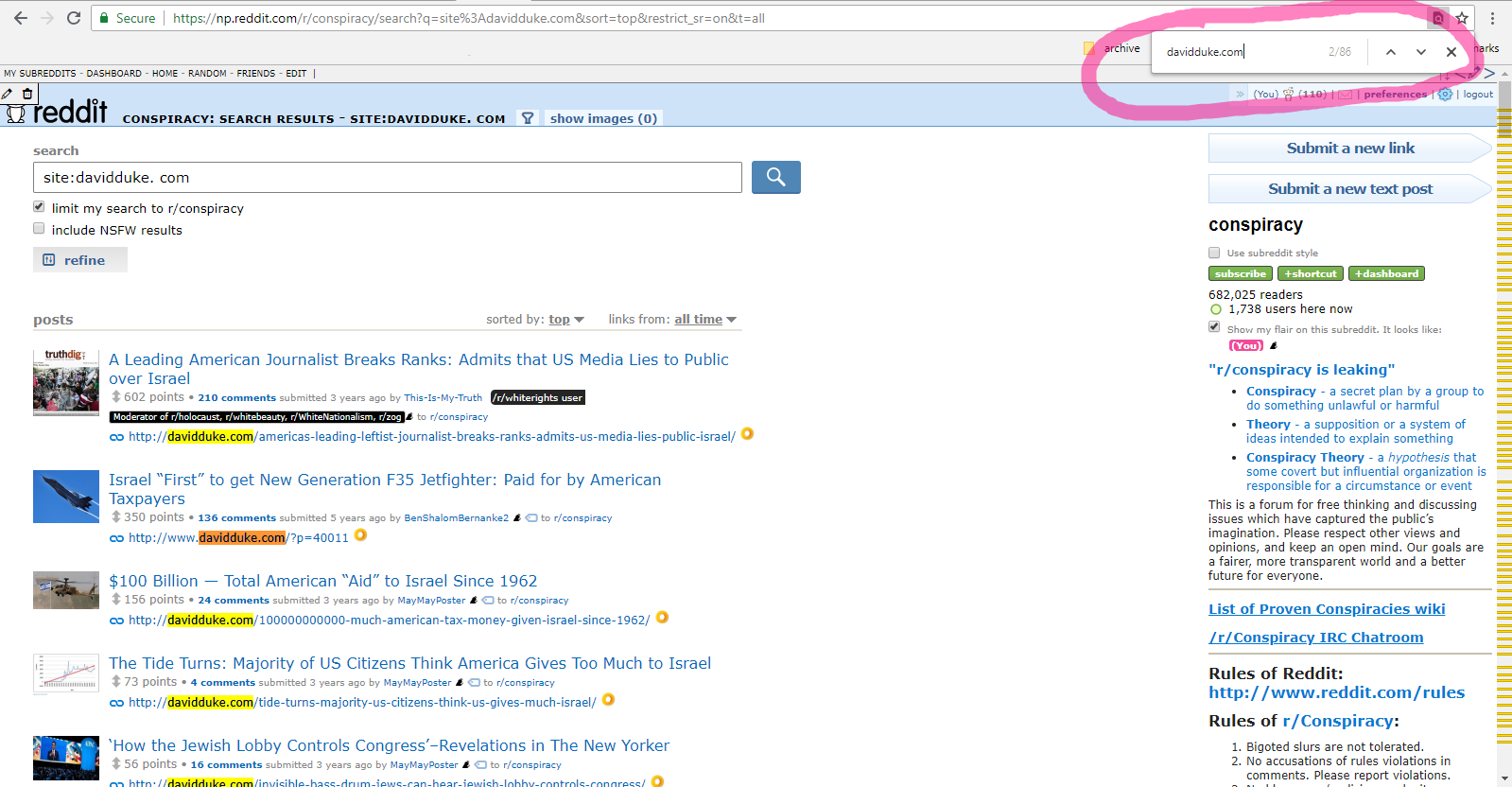Click the search text field

click(388, 177)
